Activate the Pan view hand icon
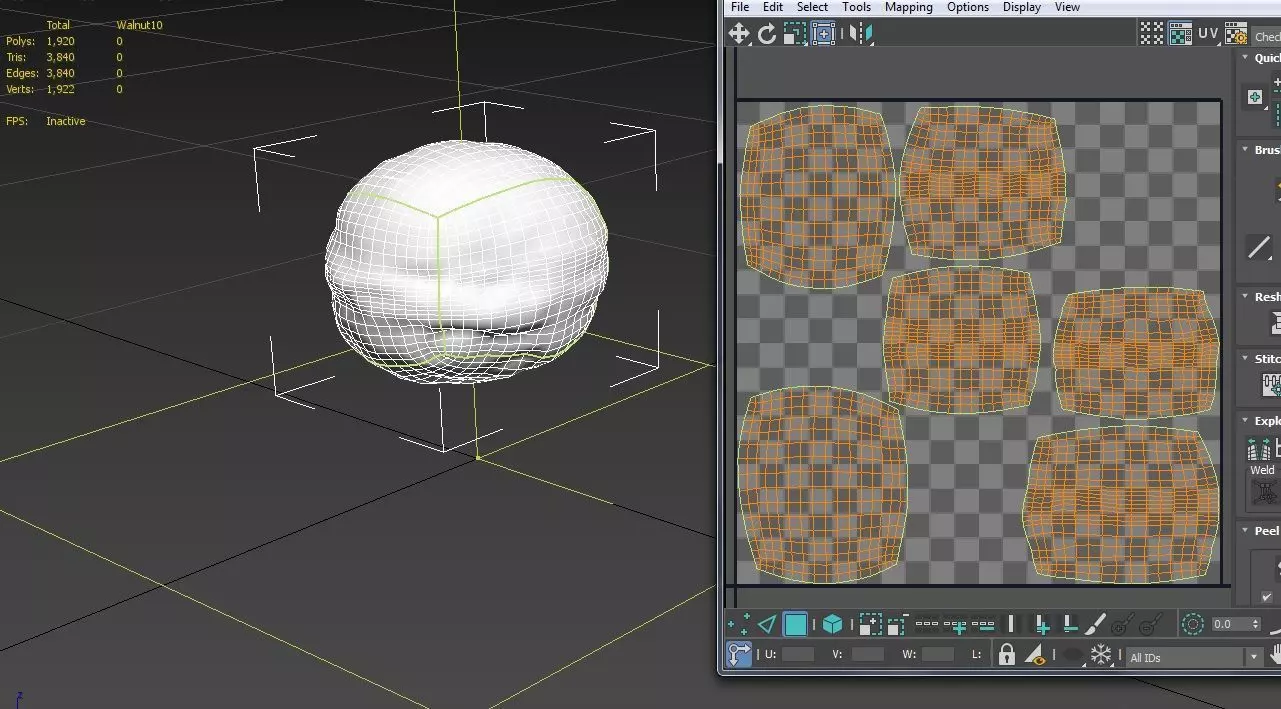 pos(1275,655)
